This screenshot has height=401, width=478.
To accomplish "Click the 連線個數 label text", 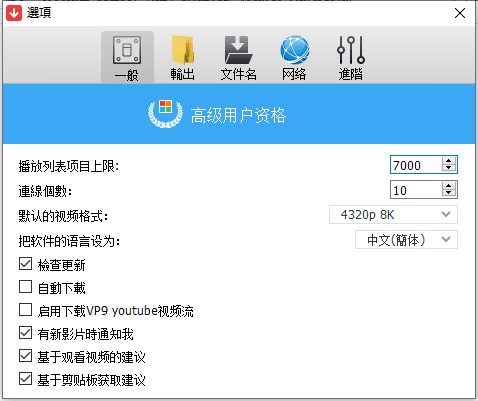I will coord(45,191).
